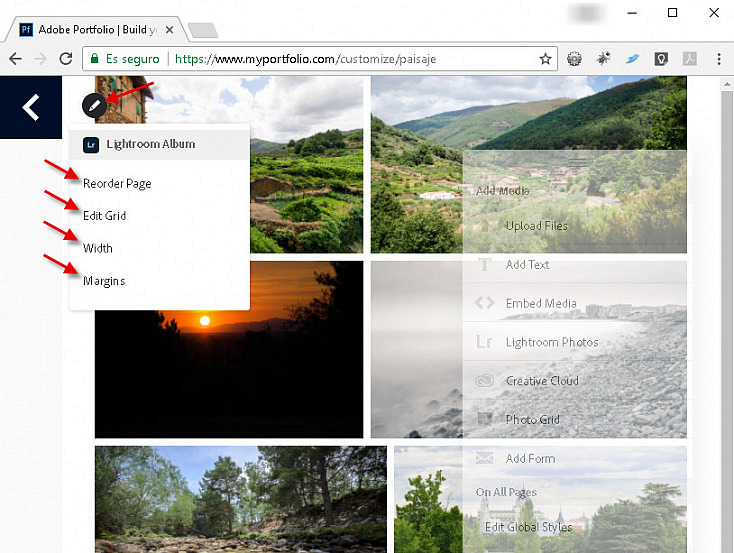Select Creative Cloud option
This screenshot has height=553, width=734.
(542, 381)
